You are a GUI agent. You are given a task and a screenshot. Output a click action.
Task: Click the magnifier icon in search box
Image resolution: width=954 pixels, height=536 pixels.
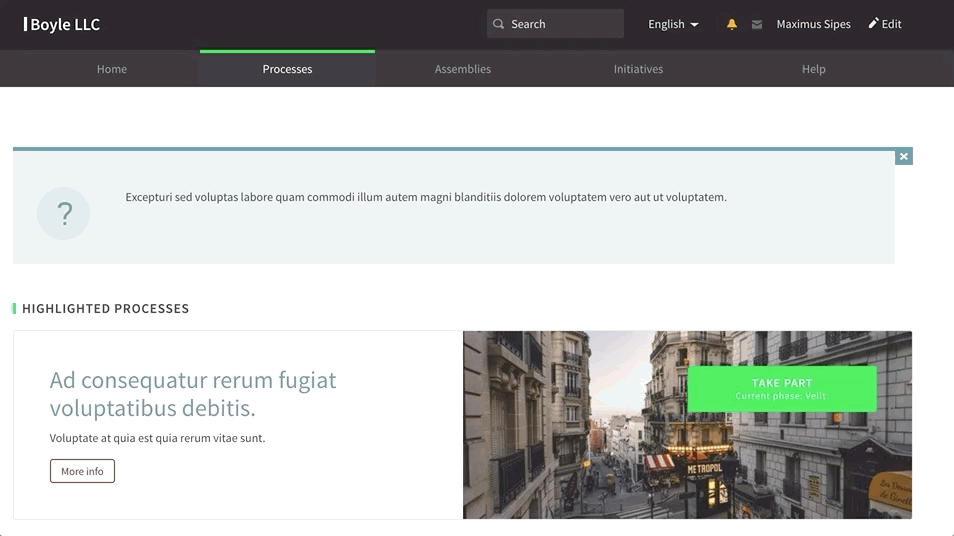[499, 24]
